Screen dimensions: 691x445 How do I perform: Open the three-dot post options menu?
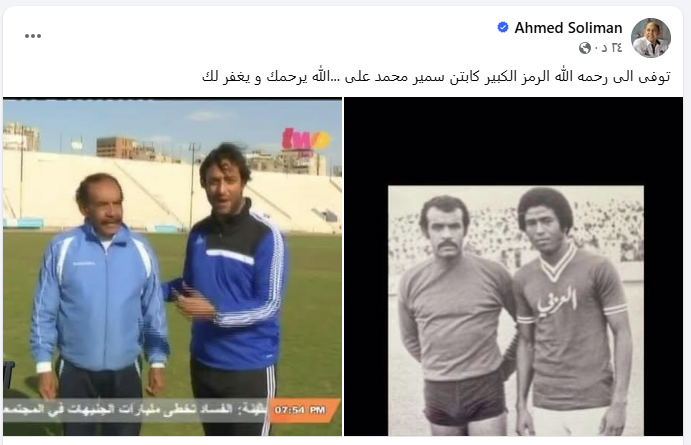tap(33, 36)
